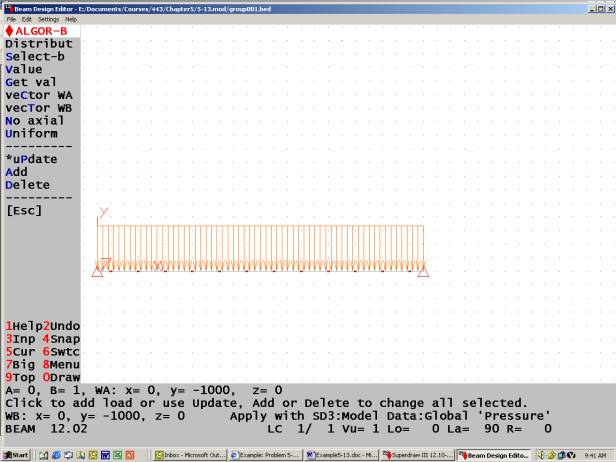Select the Distribut menu entry
Image resolution: width=616 pixels, height=462 pixels.
coord(39,44)
